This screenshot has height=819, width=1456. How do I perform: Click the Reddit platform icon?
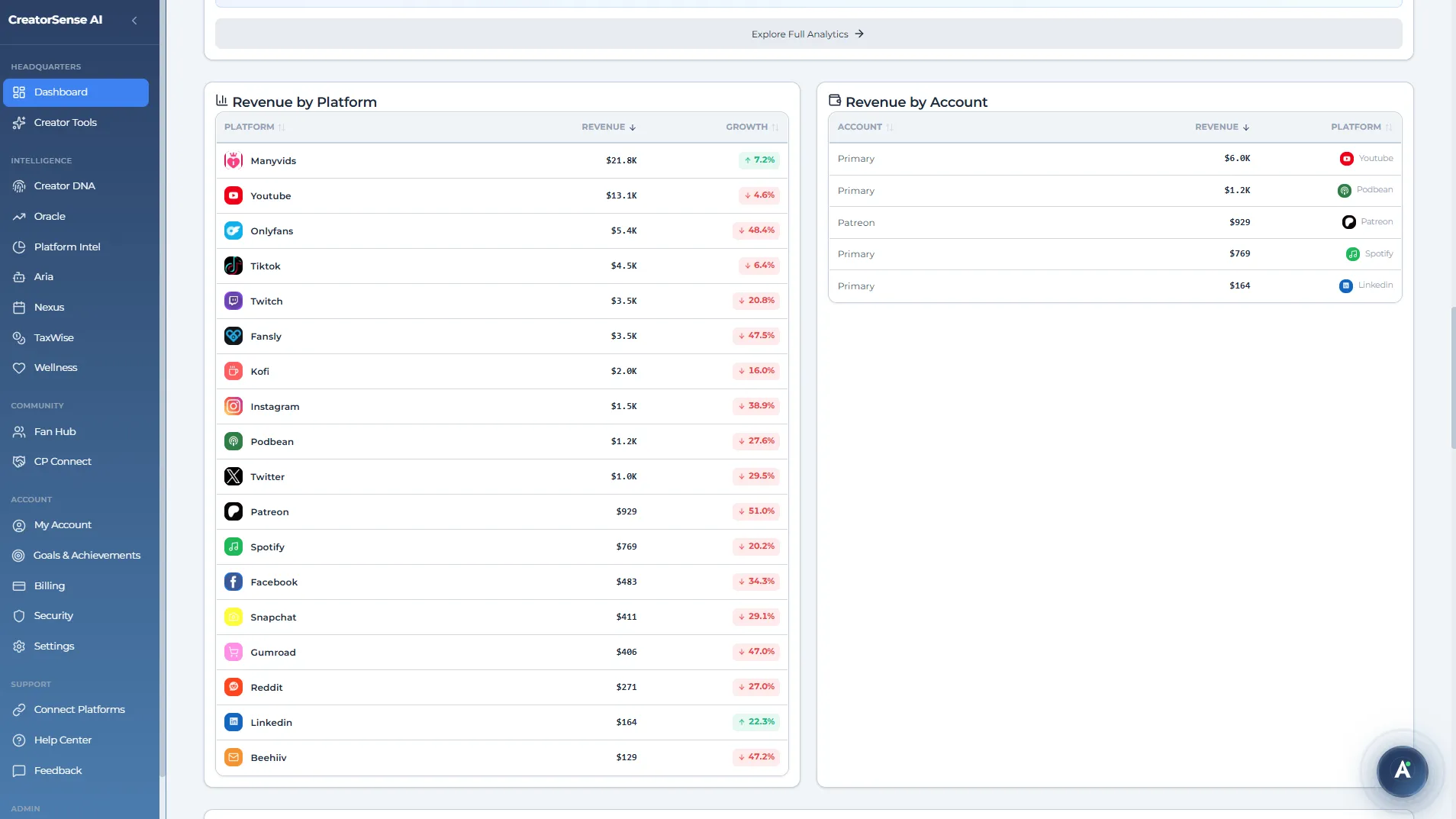point(233,687)
